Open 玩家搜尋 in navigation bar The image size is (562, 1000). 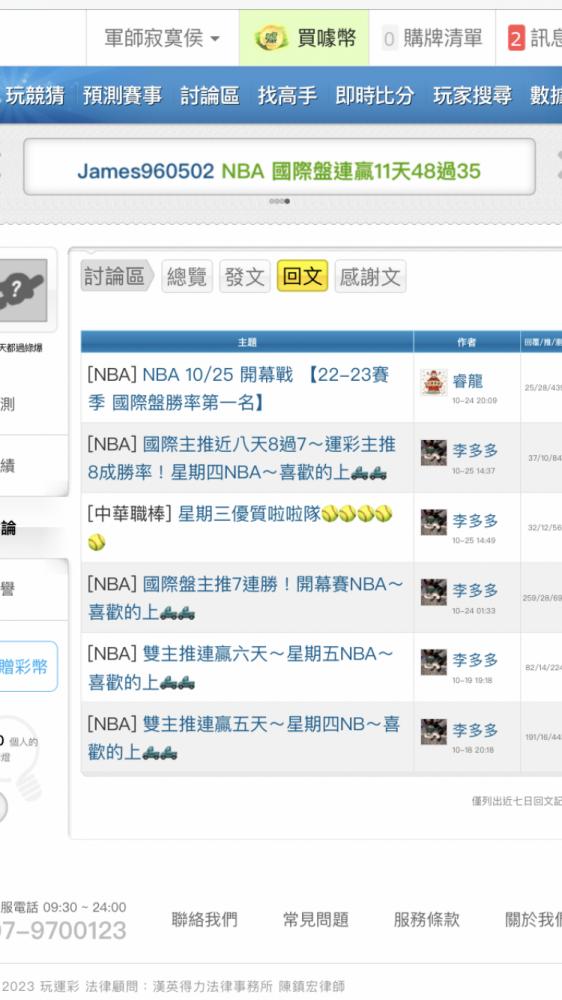[472, 96]
